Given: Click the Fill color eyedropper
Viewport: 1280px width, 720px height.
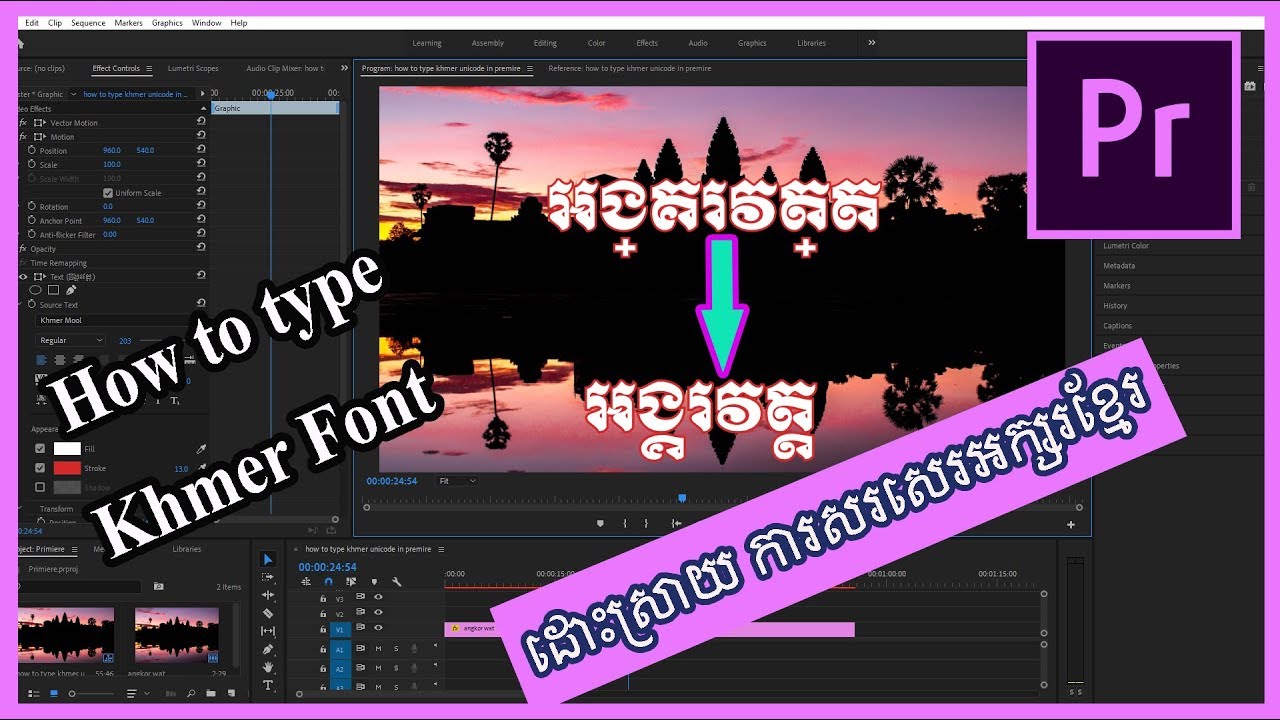Looking at the screenshot, I should coord(201,449).
